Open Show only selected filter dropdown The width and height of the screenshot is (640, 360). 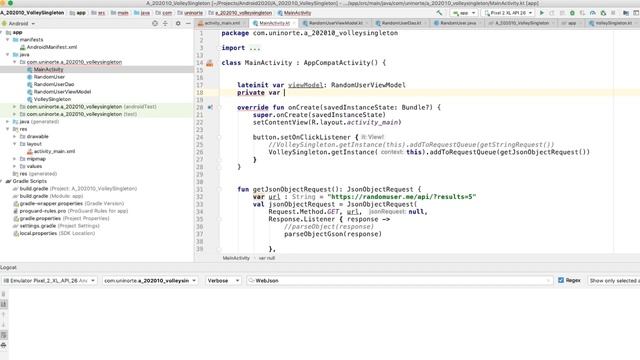click(x=613, y=281)
